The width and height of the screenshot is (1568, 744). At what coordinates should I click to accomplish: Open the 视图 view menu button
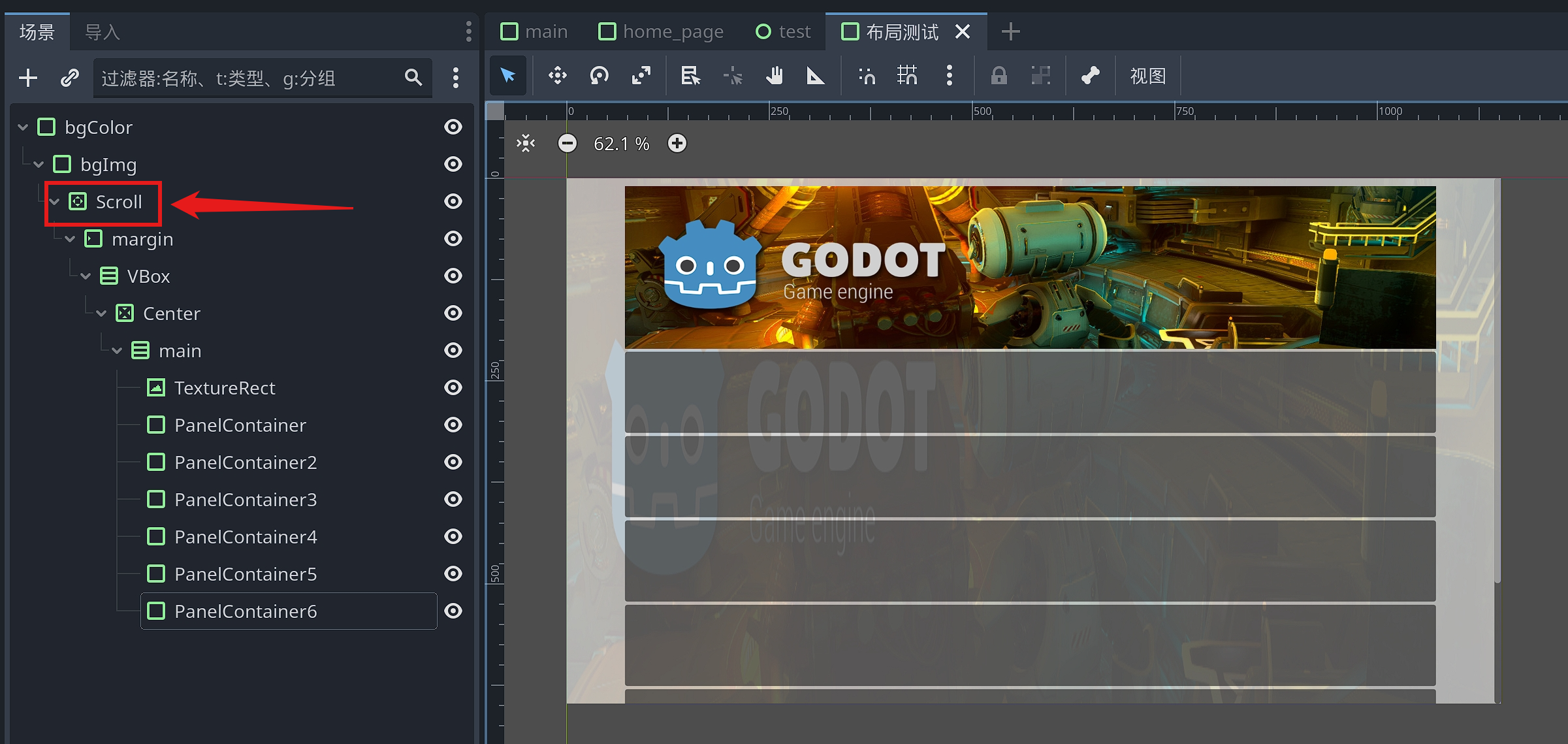coord(1147,76)
